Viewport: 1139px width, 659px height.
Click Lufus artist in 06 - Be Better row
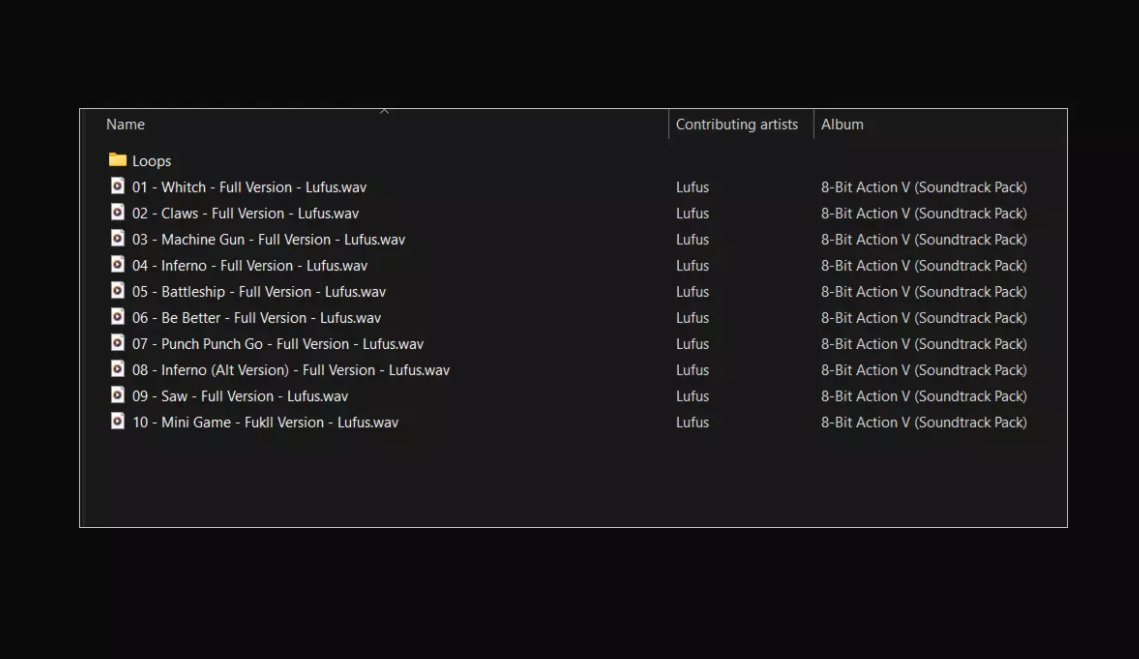[x=692, y=318]
